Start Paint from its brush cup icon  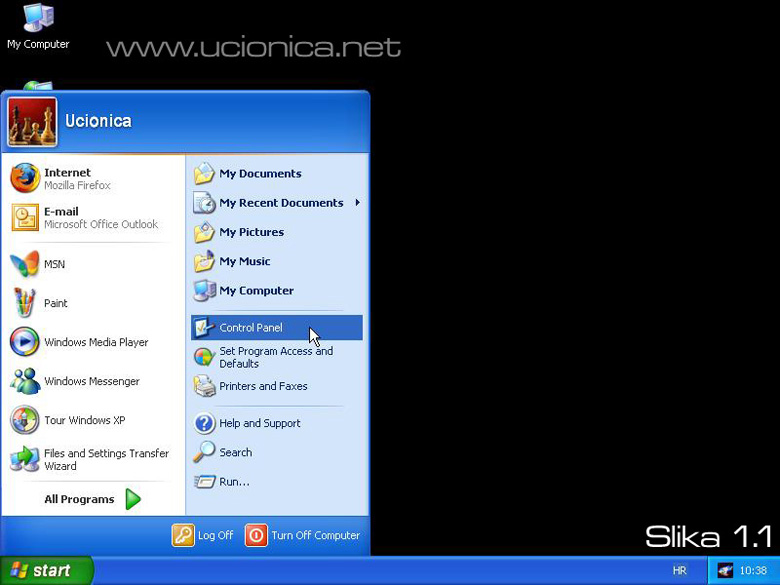click(24, 302)
